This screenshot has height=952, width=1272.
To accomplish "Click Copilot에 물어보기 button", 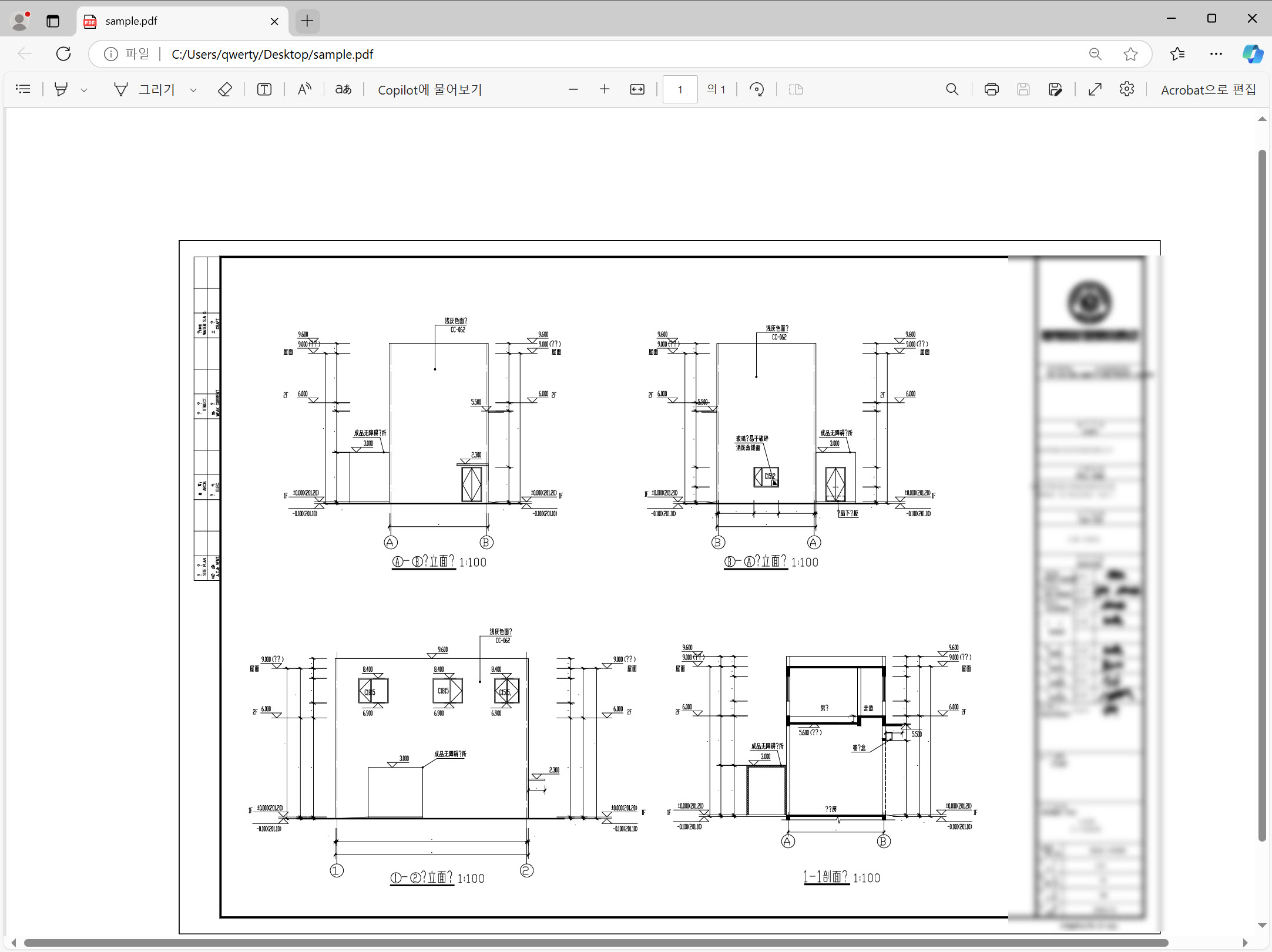I will [x=429, y=89].
